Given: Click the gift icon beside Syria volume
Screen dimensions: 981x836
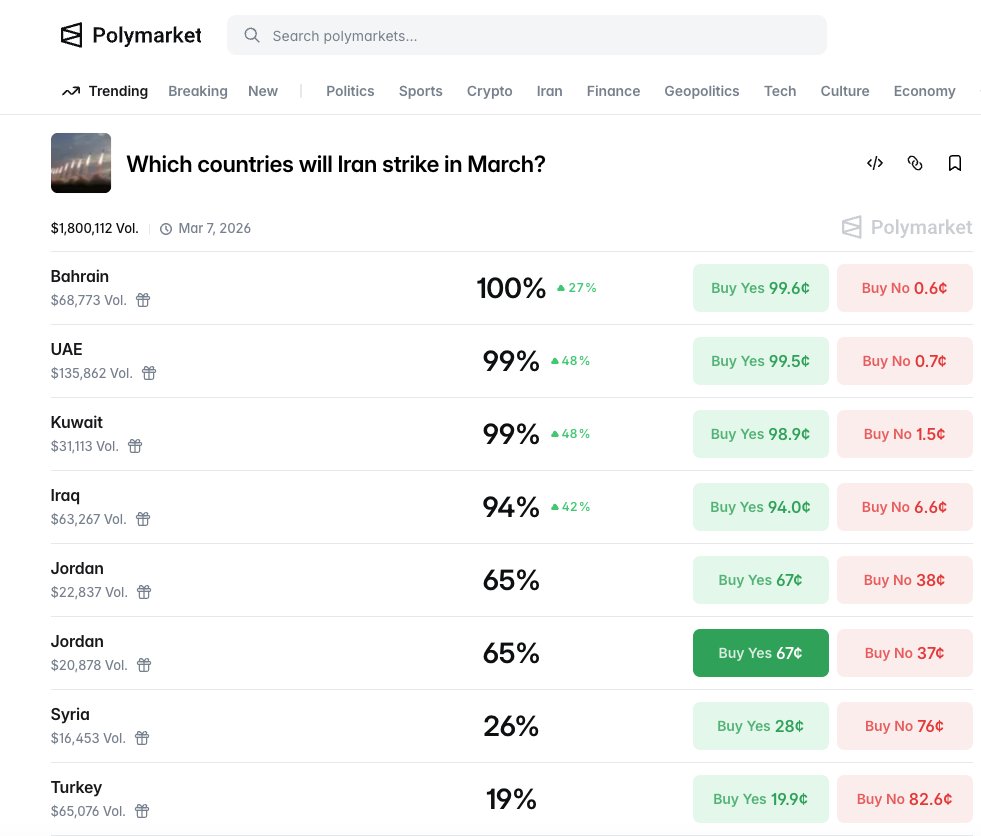Looking at the screenshot, I should [142, 738].
